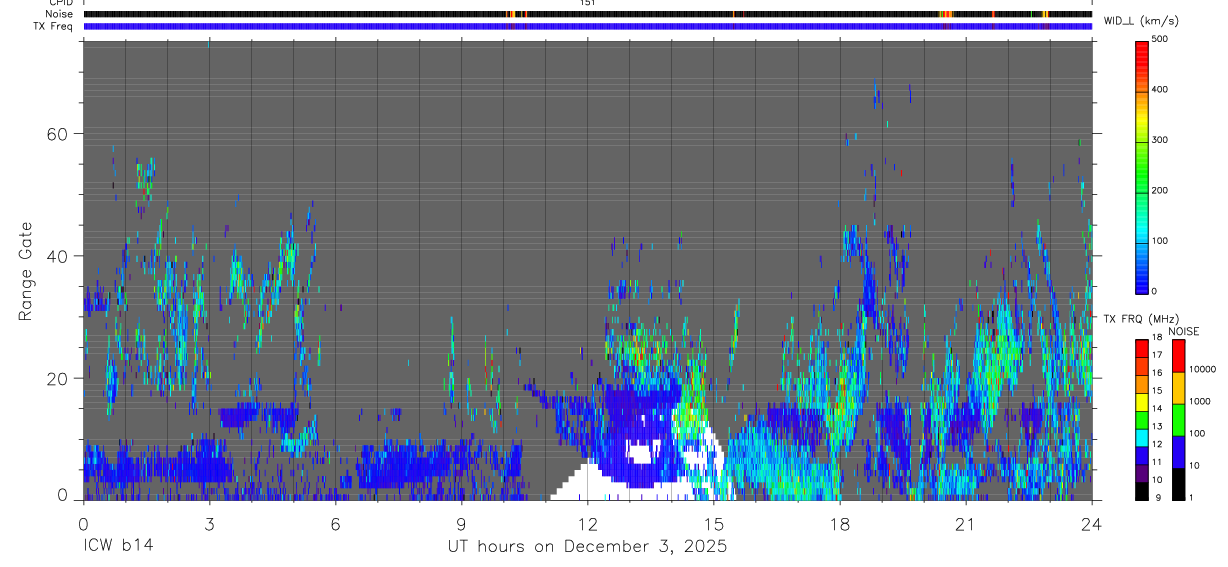
Task: Click the '12' tick on UT hours axis
Action: (x=587, y=523)
